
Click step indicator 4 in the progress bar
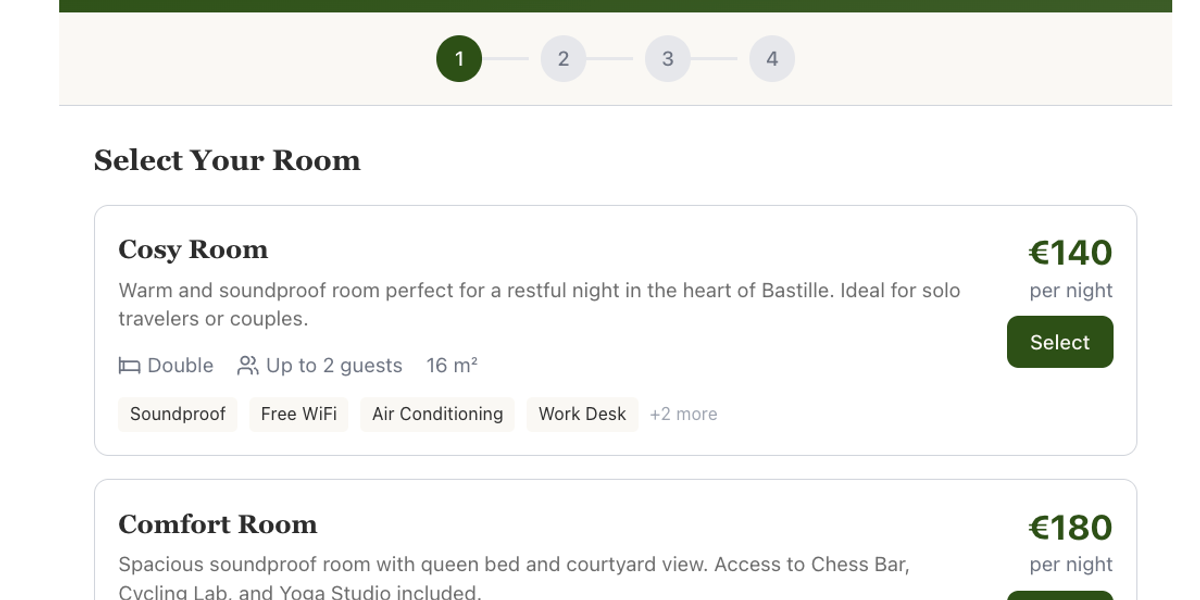coord(771,58)
